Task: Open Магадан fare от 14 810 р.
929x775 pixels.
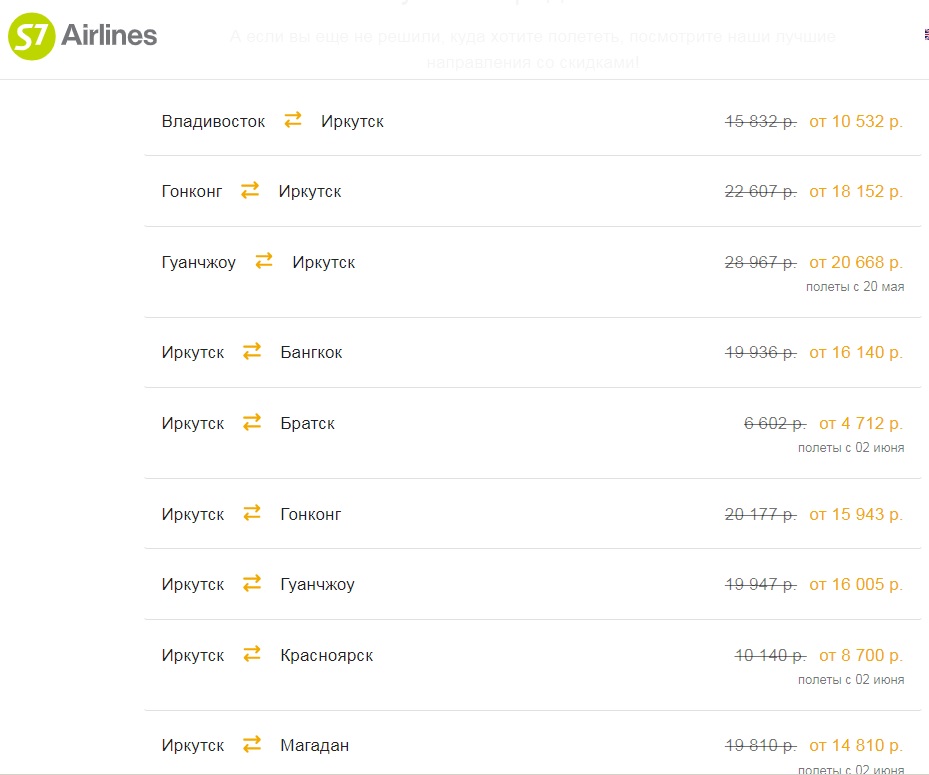Action: coord(856,745)
